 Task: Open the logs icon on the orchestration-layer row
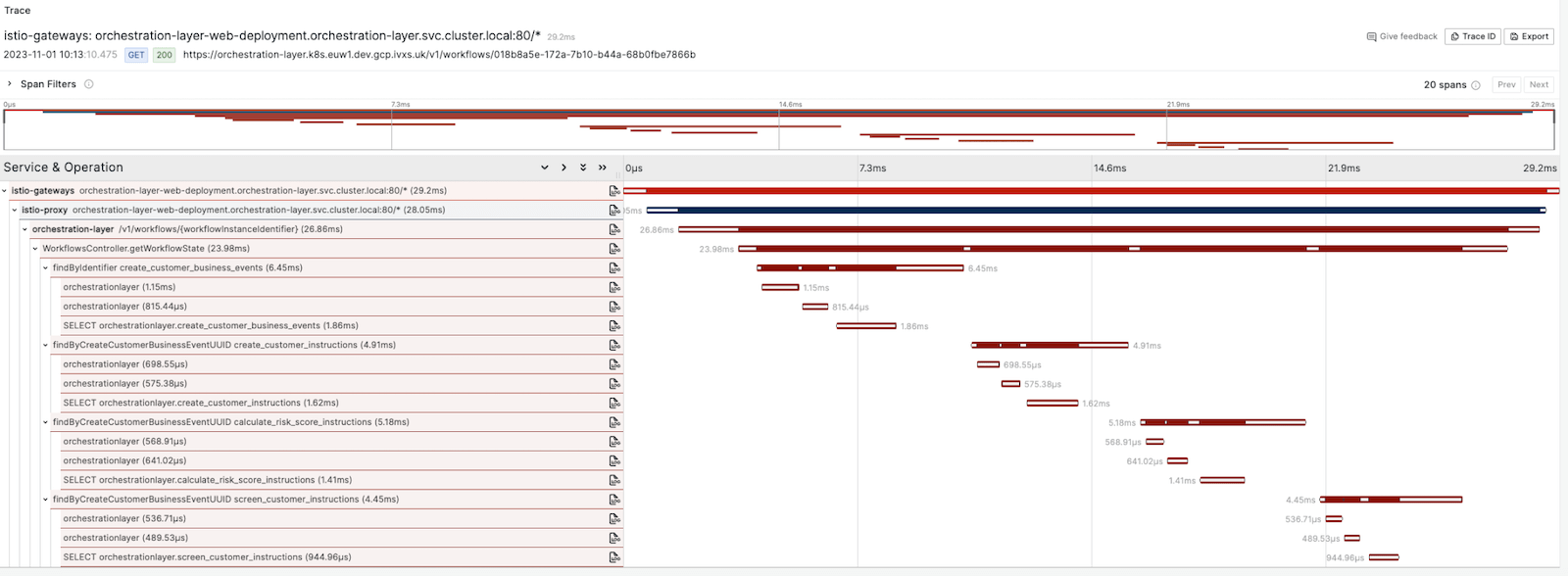[614, 229]
